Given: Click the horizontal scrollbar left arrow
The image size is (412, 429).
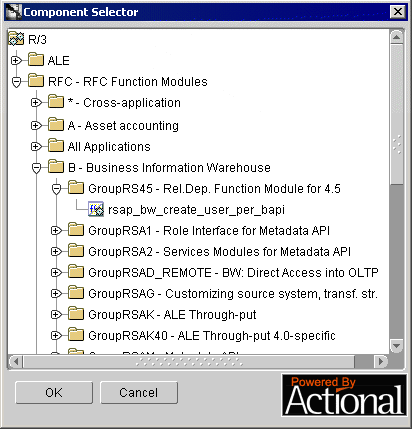Looking at the screenshot, I should pyautogui.click(x=16, y=361).
